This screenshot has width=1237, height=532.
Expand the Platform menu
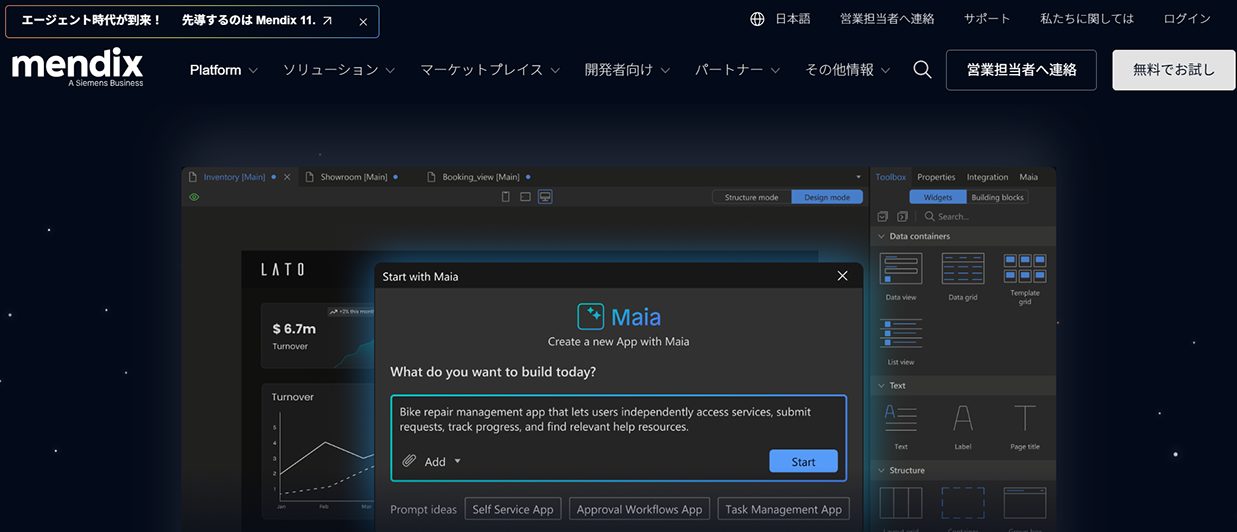click(224, 70)
